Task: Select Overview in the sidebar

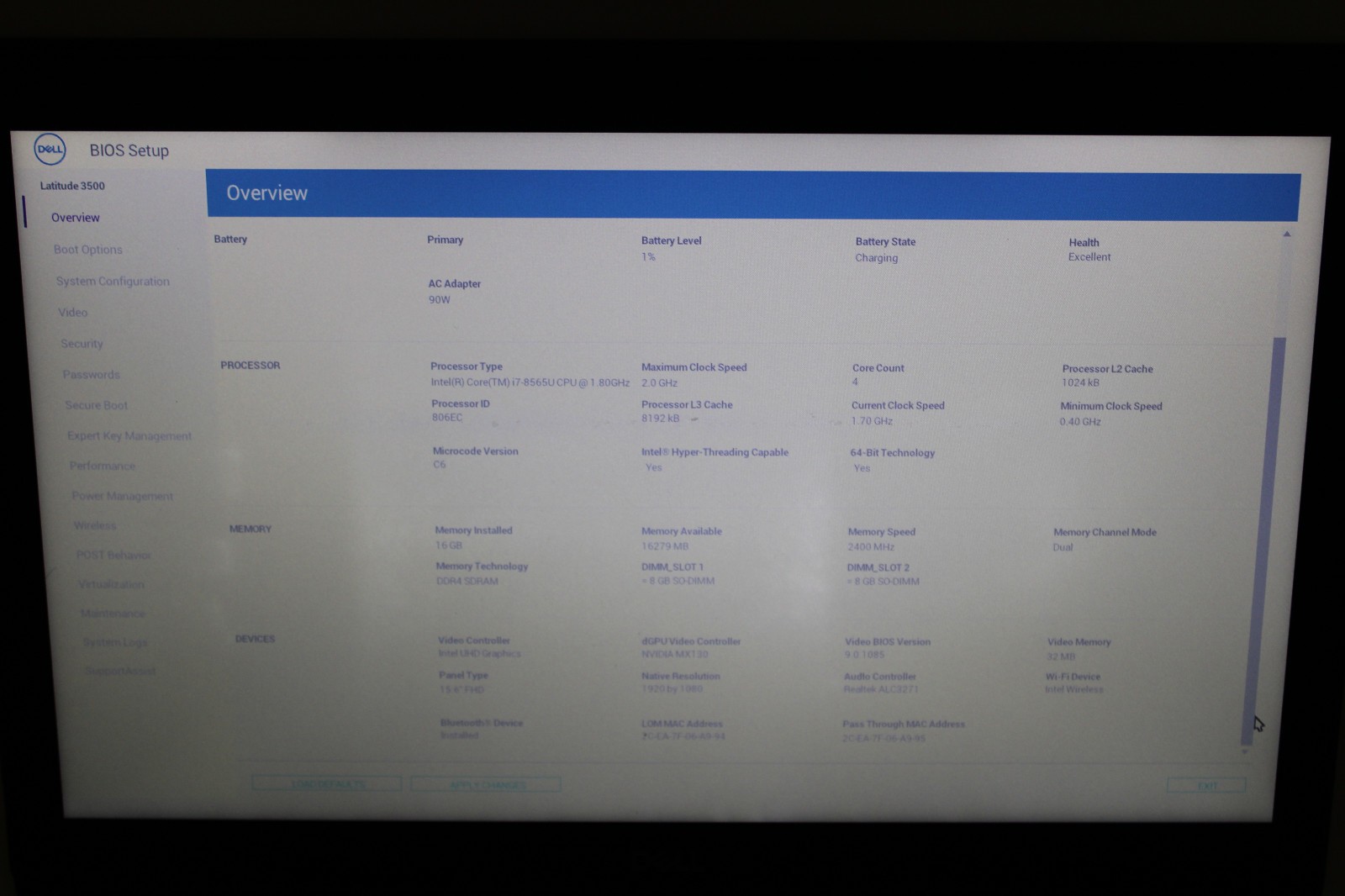Action: pos(75,218)
